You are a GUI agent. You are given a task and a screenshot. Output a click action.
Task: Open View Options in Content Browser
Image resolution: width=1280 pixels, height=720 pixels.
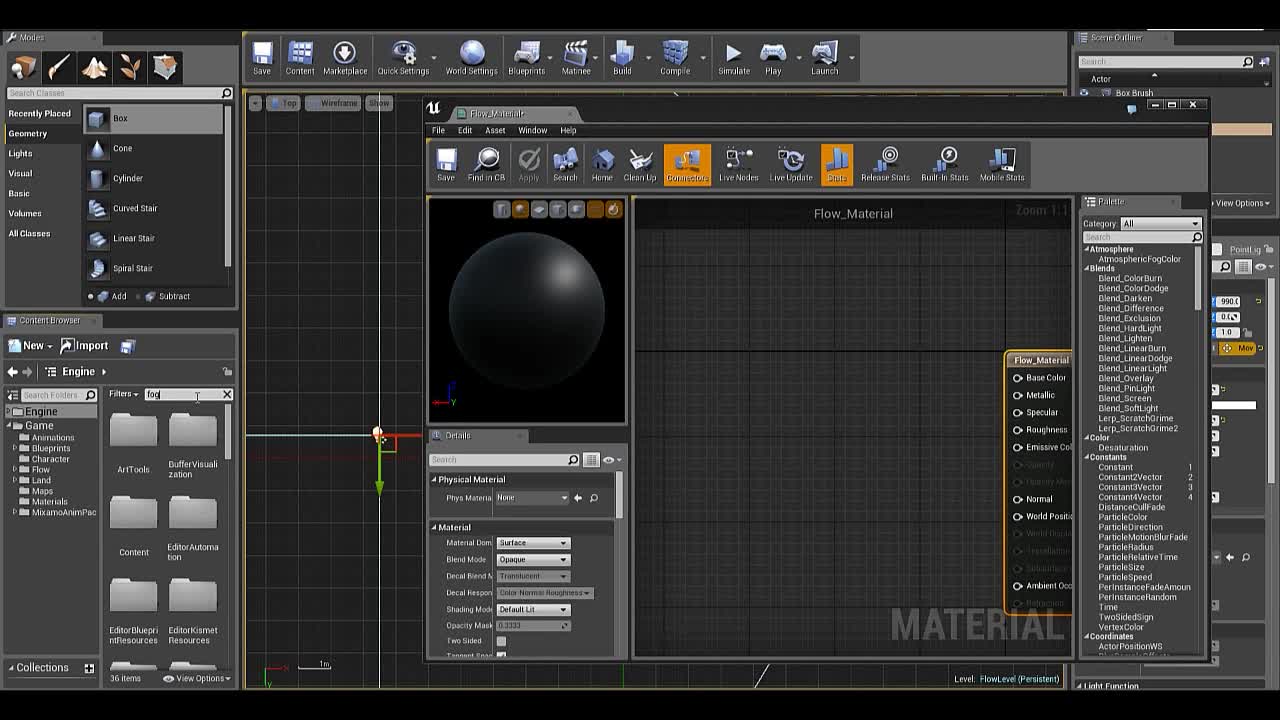point(197,679)
